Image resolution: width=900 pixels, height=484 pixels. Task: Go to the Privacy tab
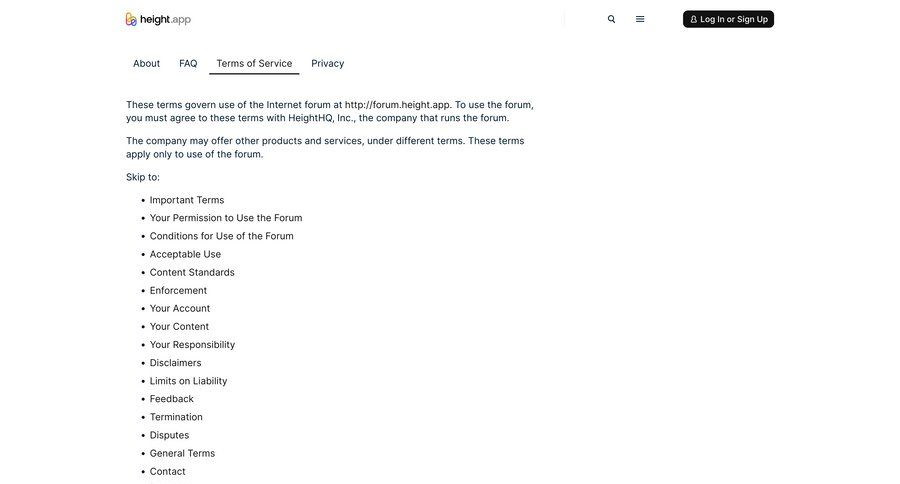click(327, 63)
